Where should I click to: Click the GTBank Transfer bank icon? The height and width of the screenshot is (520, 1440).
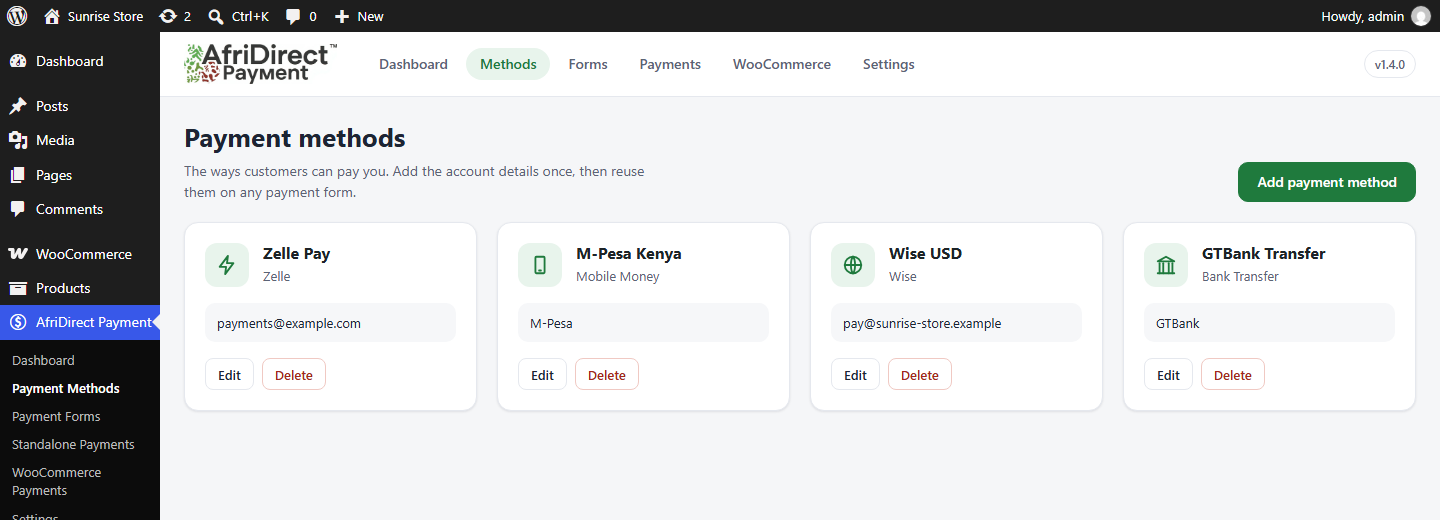1166,265
